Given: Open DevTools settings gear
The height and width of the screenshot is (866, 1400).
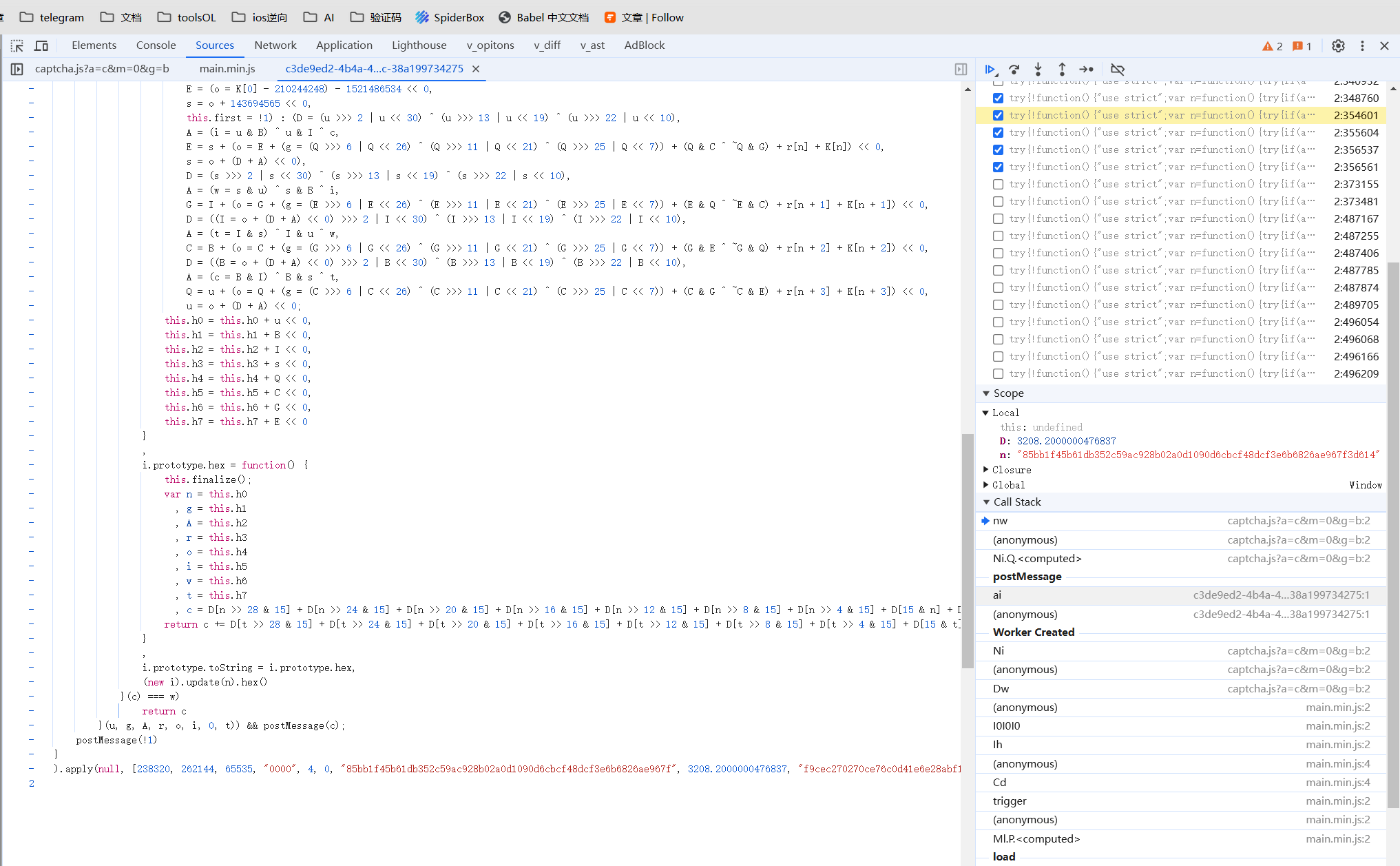Looking at the screenshot, I should [x=1338, y=45].
